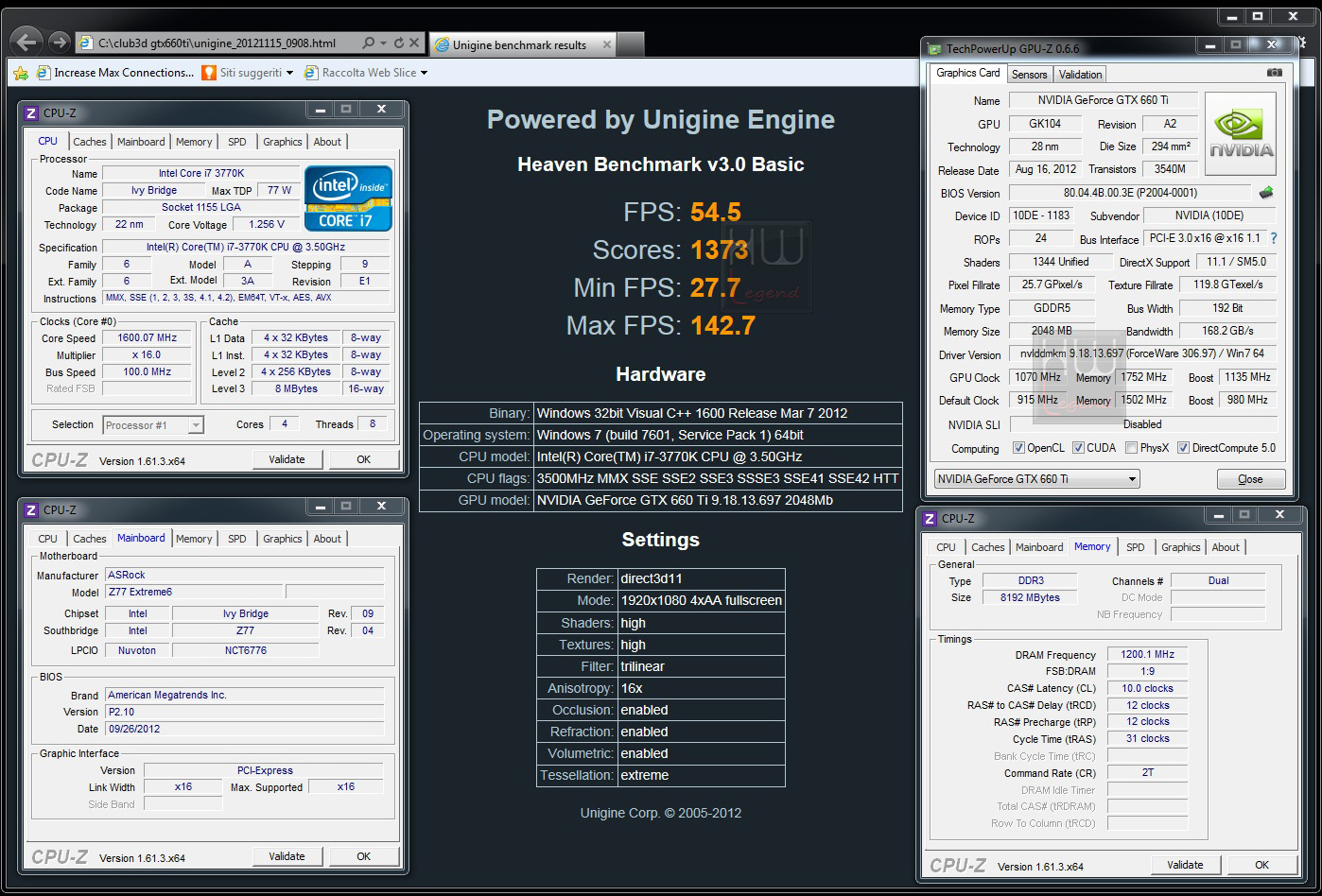The image size is (1322, 896).
Task: Click the NVIDIA logo in GPU-Z
Action: point(1241,133)
